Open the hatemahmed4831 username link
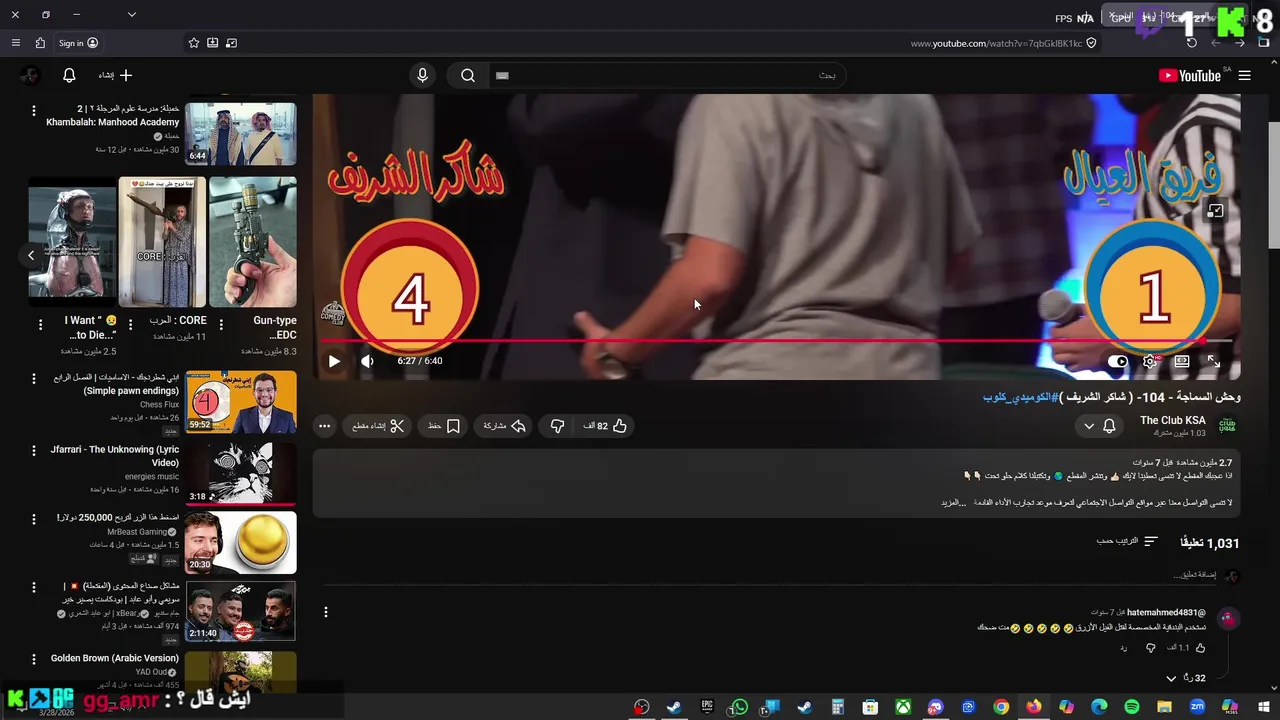Image resolution: width=1280 pixels, height=720 pixels. (x=1168, y=612)
